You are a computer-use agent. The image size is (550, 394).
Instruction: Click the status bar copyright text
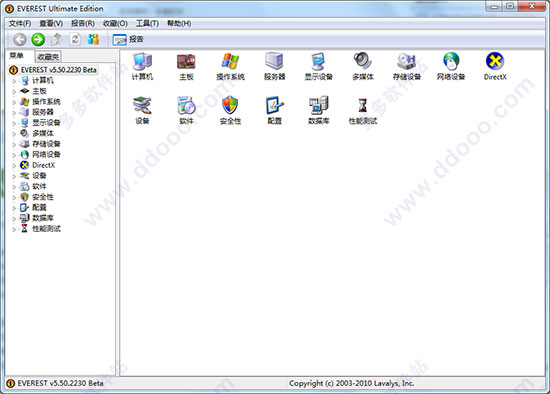tap(351, 383)
